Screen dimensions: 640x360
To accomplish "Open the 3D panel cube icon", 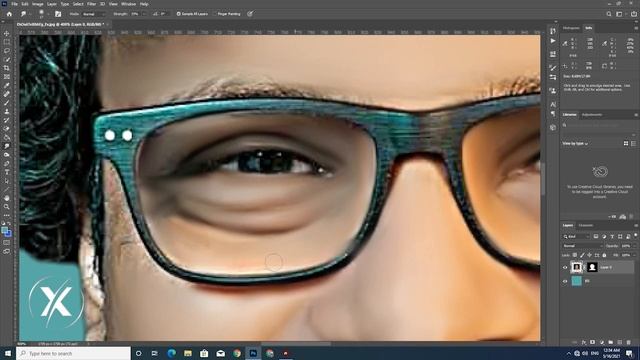I will pyautogui.click(x=553, y=127).
